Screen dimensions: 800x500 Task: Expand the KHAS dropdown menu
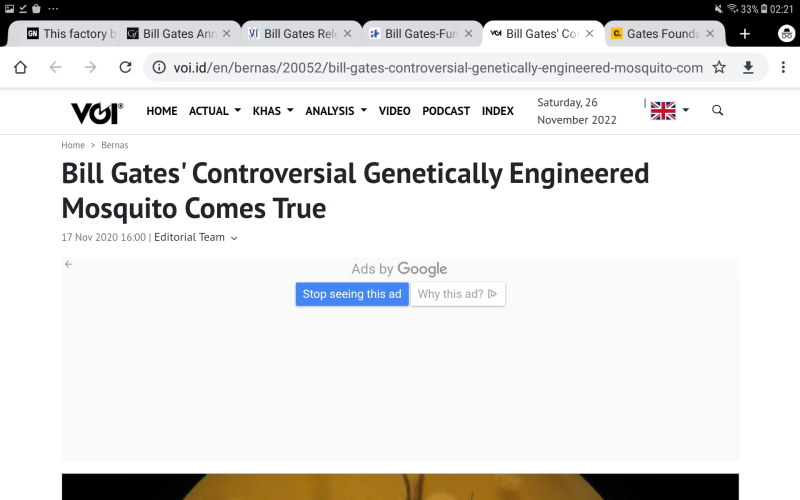click(273, 111)
